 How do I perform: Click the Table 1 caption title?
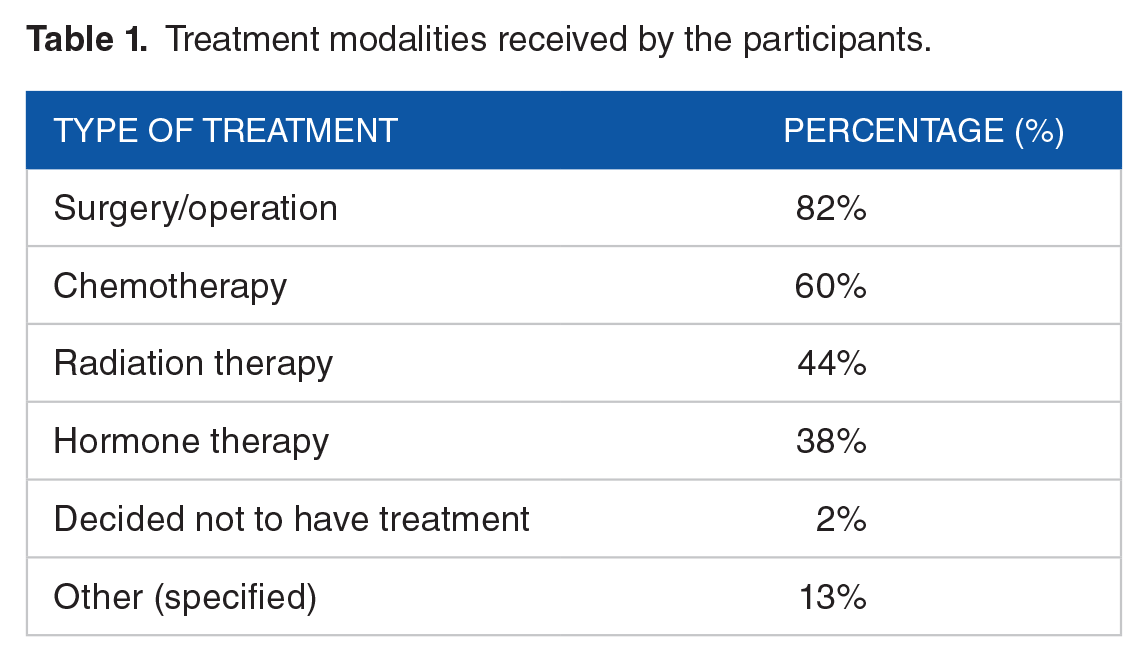click(479, 39)
